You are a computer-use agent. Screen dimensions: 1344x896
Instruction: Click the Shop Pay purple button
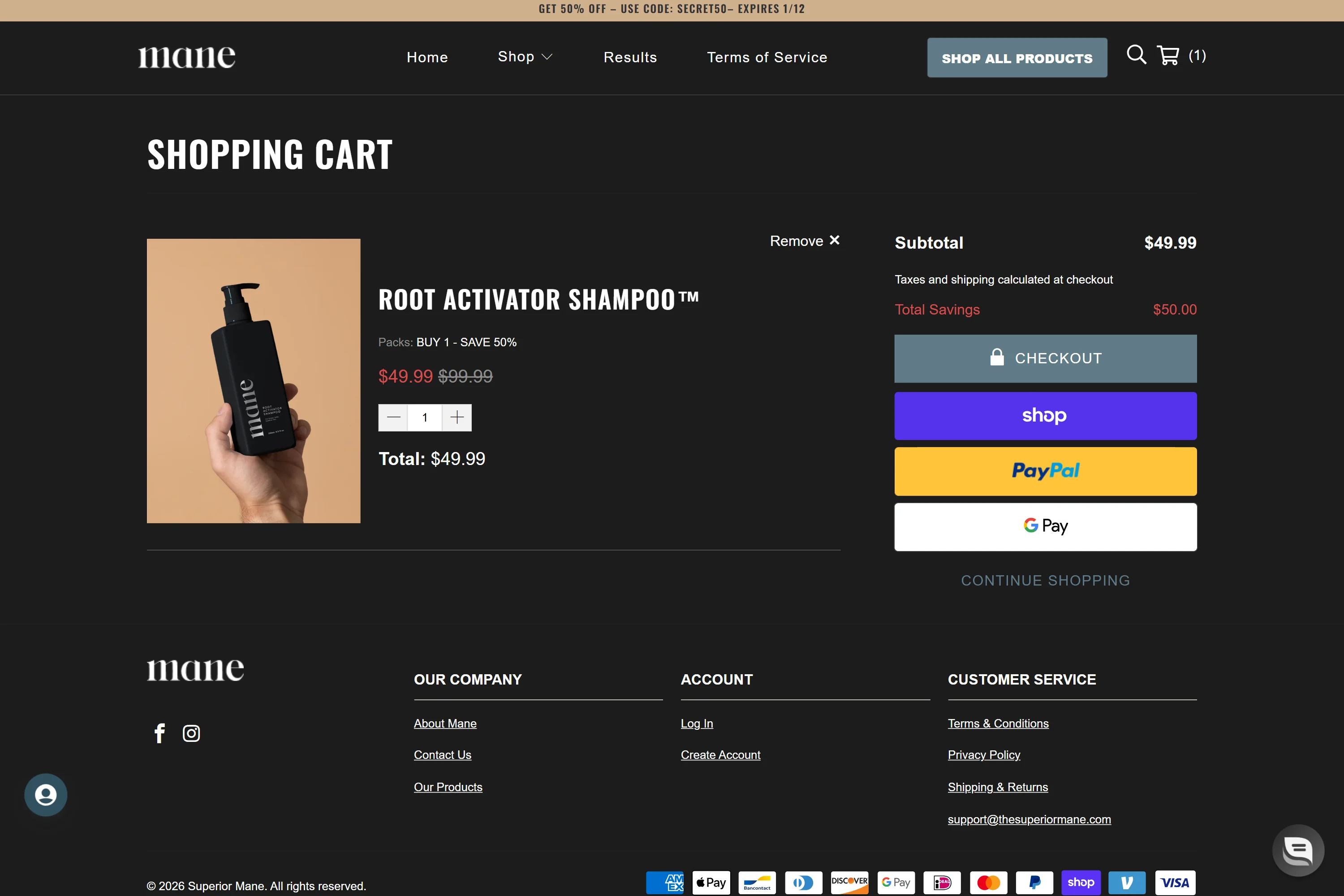1045,415
